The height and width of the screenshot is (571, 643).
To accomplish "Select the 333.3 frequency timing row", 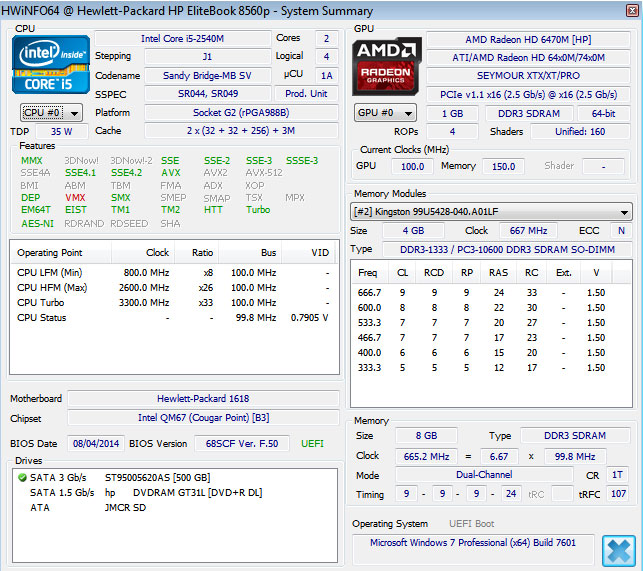I will tap(491, 368).
